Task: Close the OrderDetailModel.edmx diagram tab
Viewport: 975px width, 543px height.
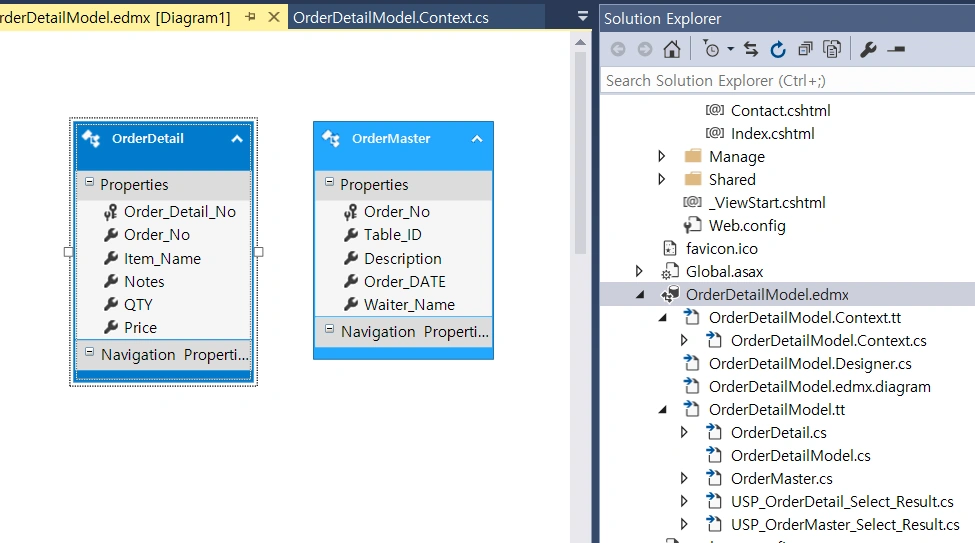Action: [x=274, y=17]
